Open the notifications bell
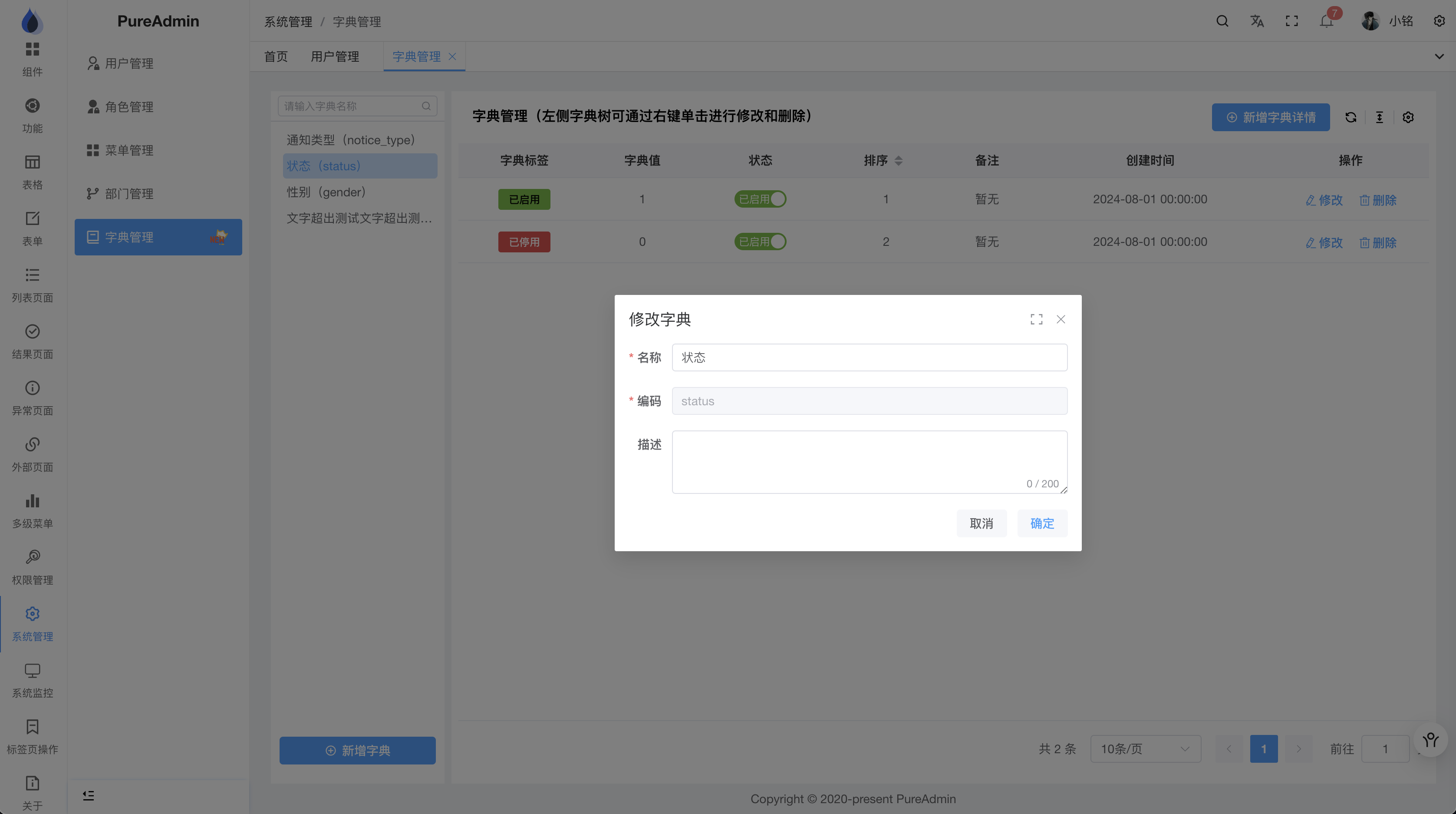This screenshot has width=1456, height=814. click(1326, 21)
